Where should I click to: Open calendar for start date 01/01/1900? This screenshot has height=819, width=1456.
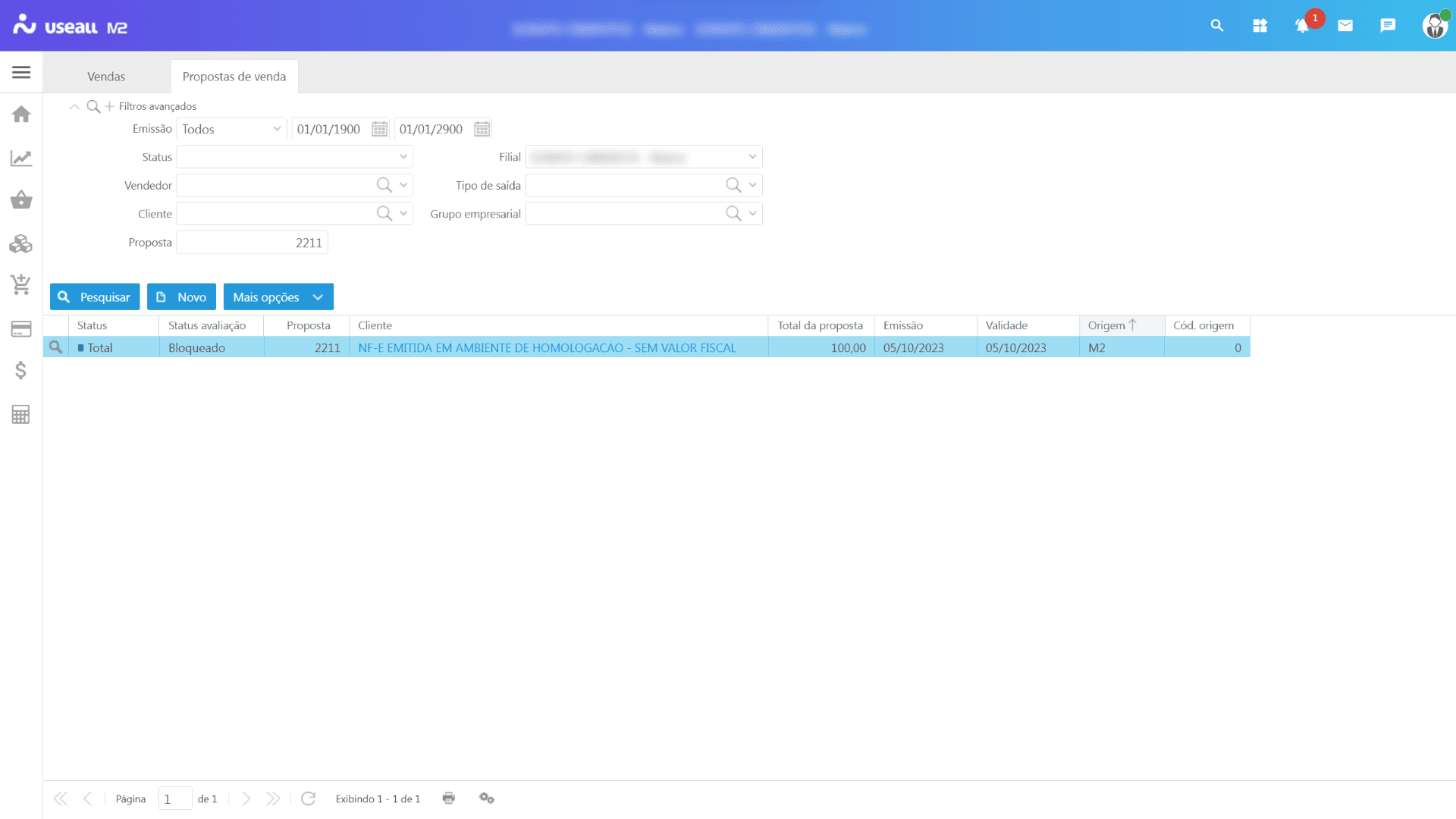[x=379, y=129]
